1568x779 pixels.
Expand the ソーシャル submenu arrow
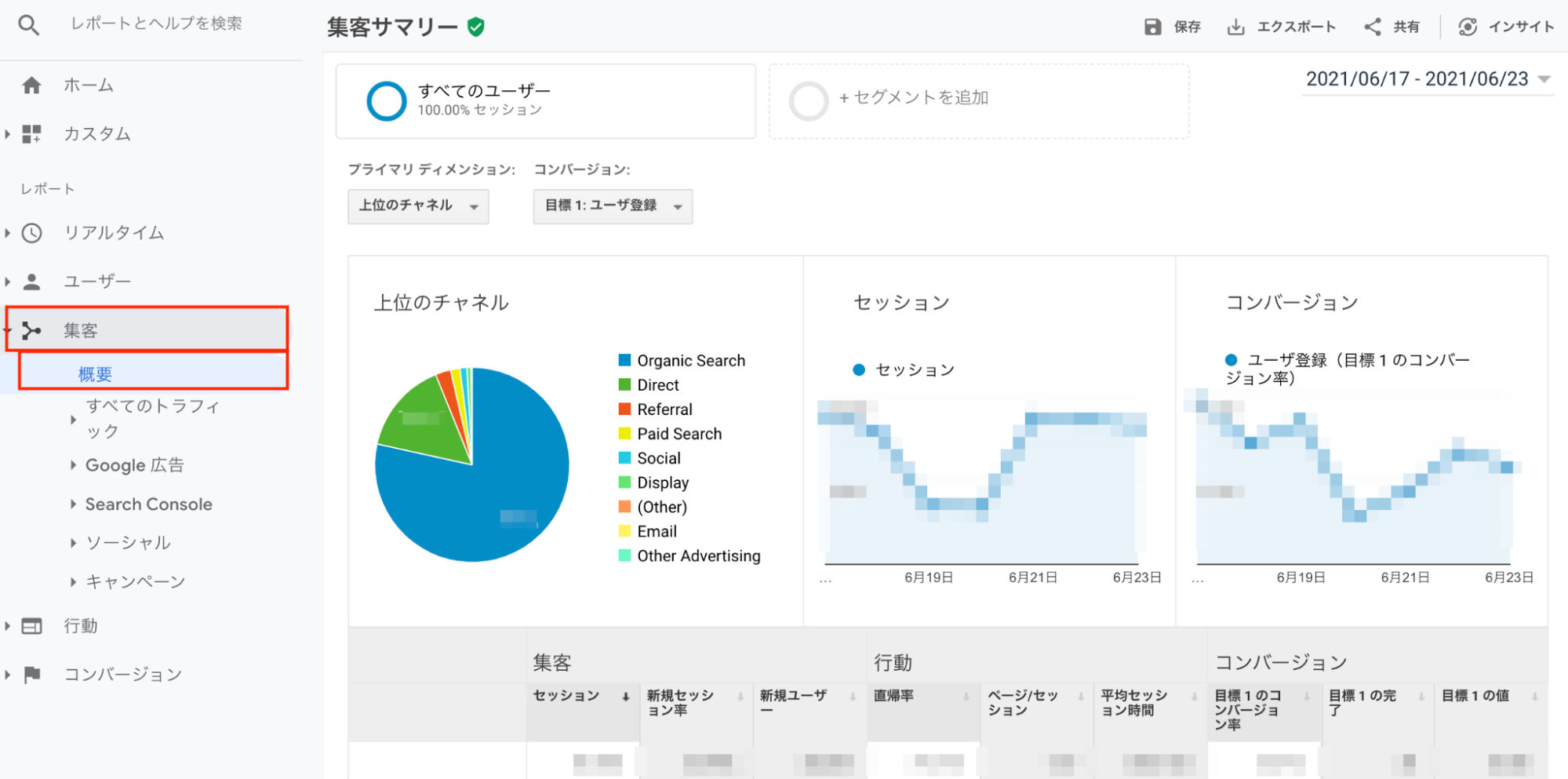[73, 543]
